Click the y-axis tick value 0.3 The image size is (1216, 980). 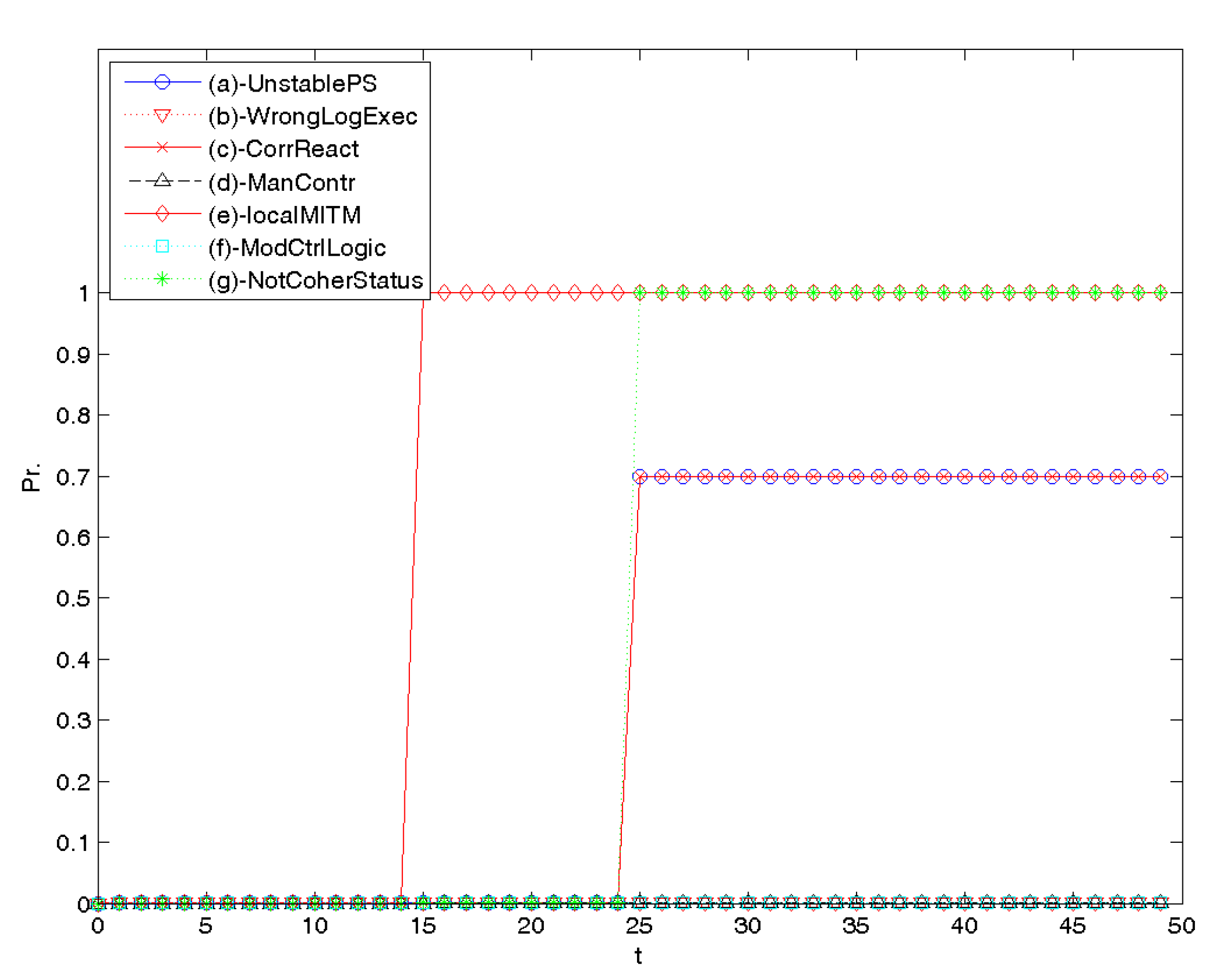73,721
